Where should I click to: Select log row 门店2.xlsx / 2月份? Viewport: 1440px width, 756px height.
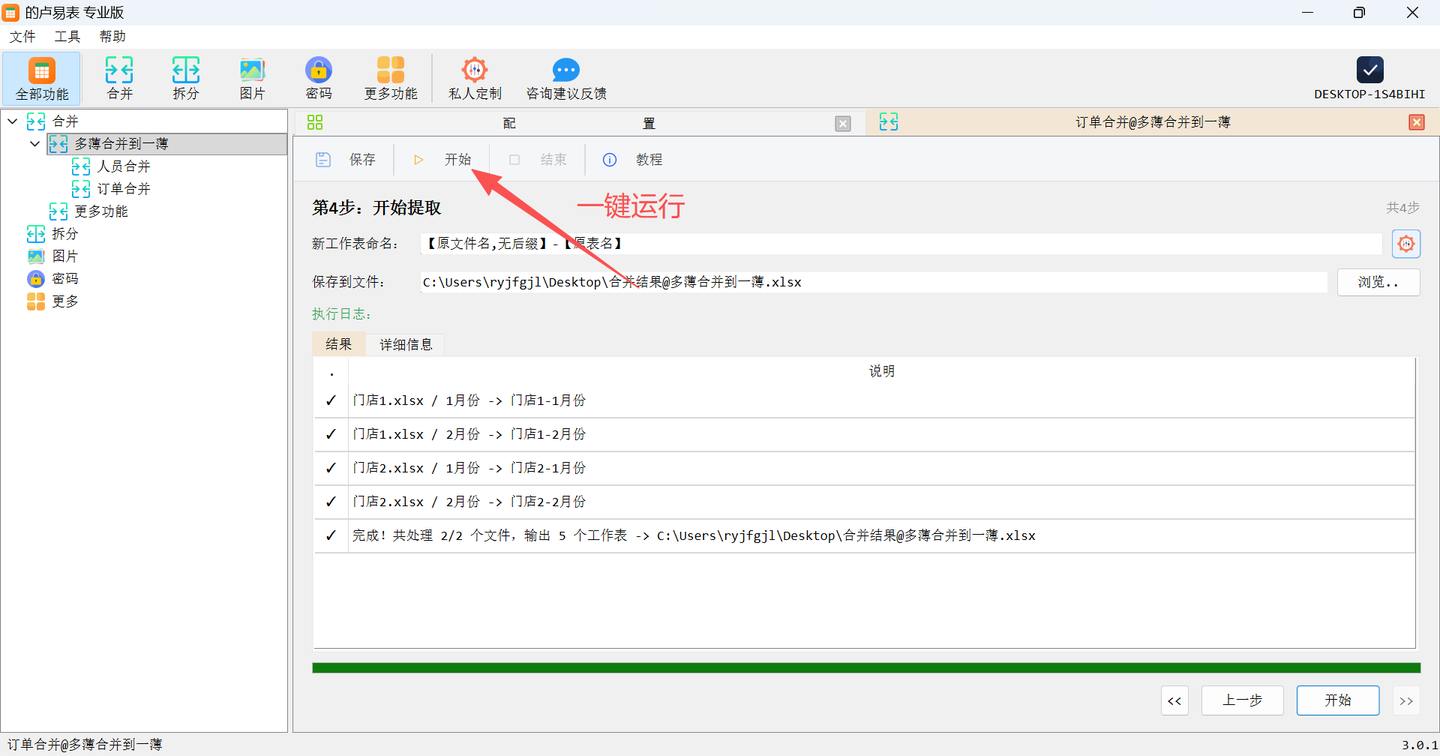coord(865,502)
